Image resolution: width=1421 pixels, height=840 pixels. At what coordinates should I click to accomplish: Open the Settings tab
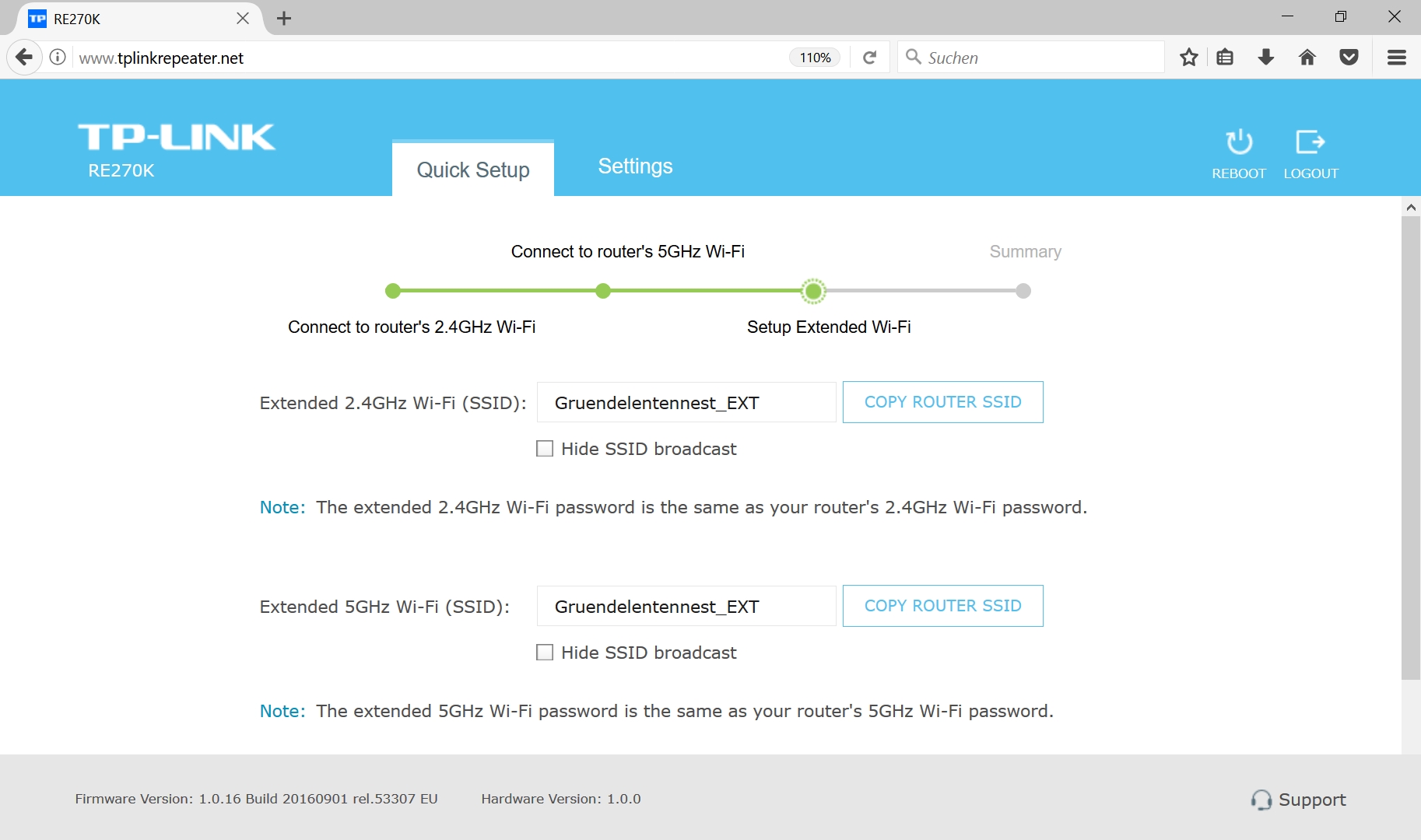635,166
